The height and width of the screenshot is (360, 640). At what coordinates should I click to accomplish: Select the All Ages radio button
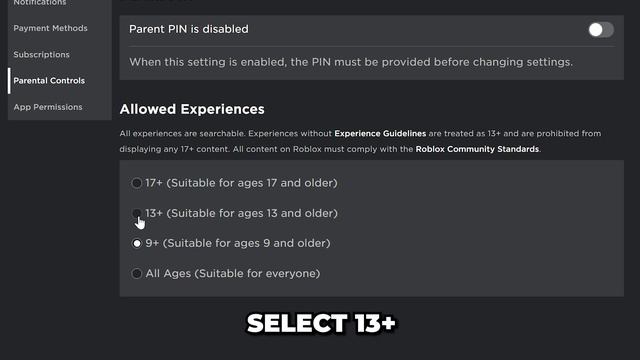tap(137, 273)
